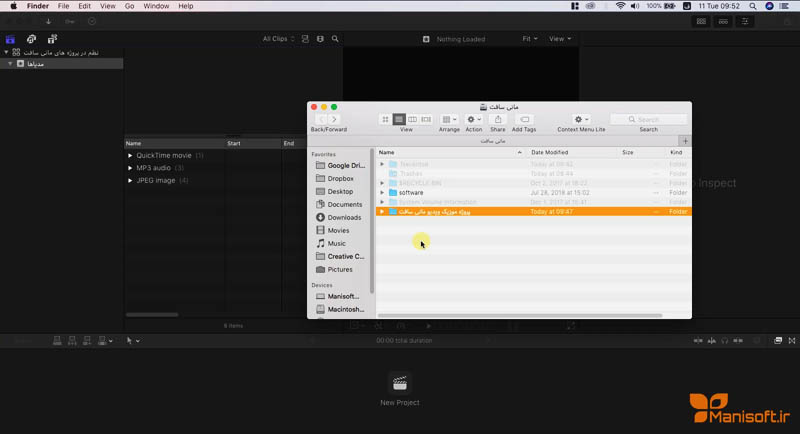Click the Import Media arrow icon
Viewport: 800px width, 434px height.
(48, 21)
